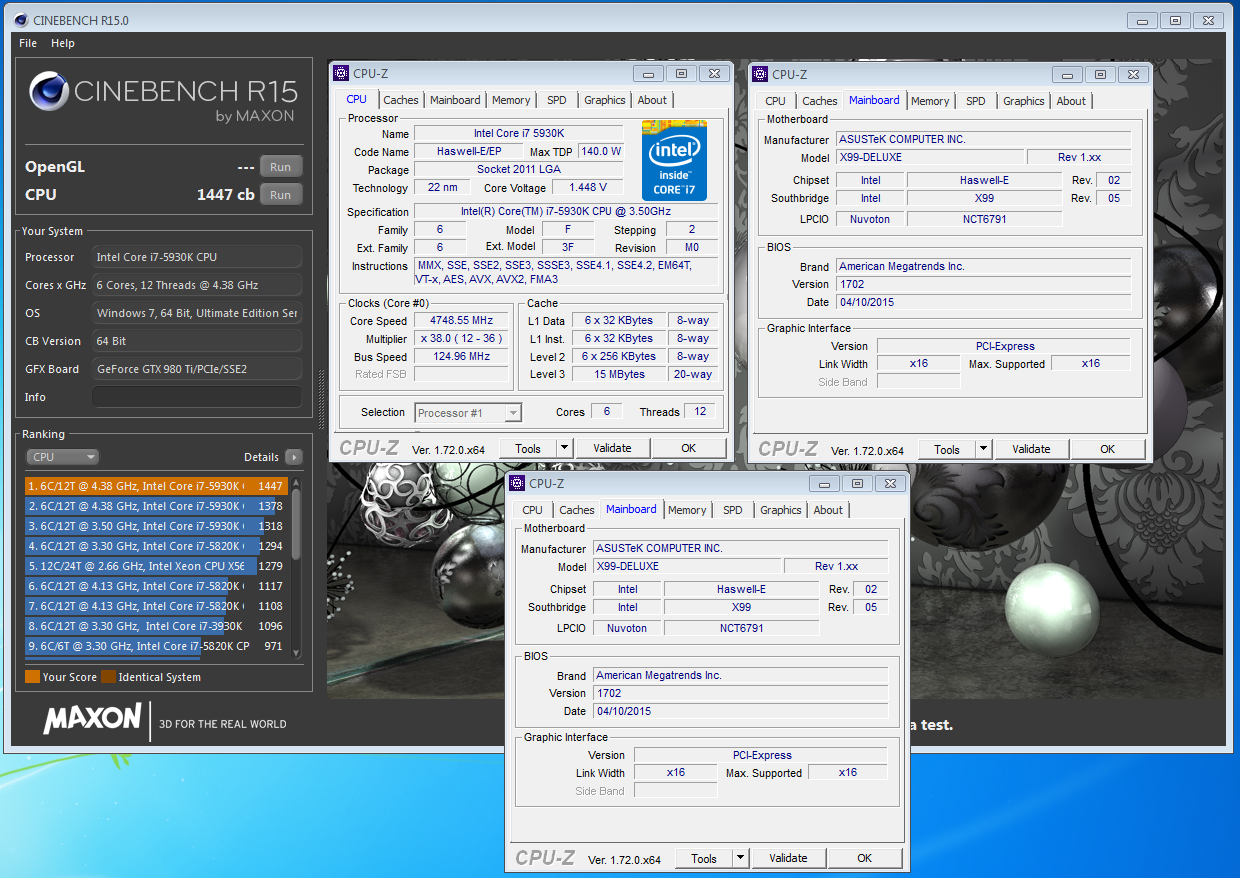Image resolution: width=1240 pixels, height=878 pixels.
Task: Click the Core Voltage value 1.448 V
Action: [588, 187]
